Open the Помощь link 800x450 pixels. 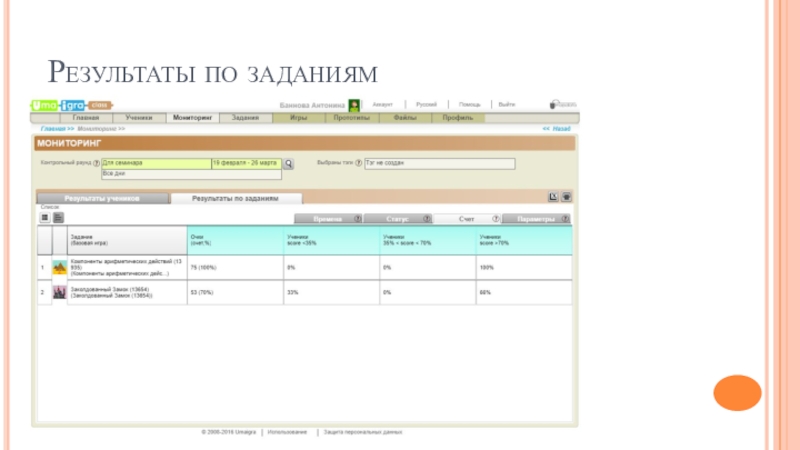[x=469, y=105]
